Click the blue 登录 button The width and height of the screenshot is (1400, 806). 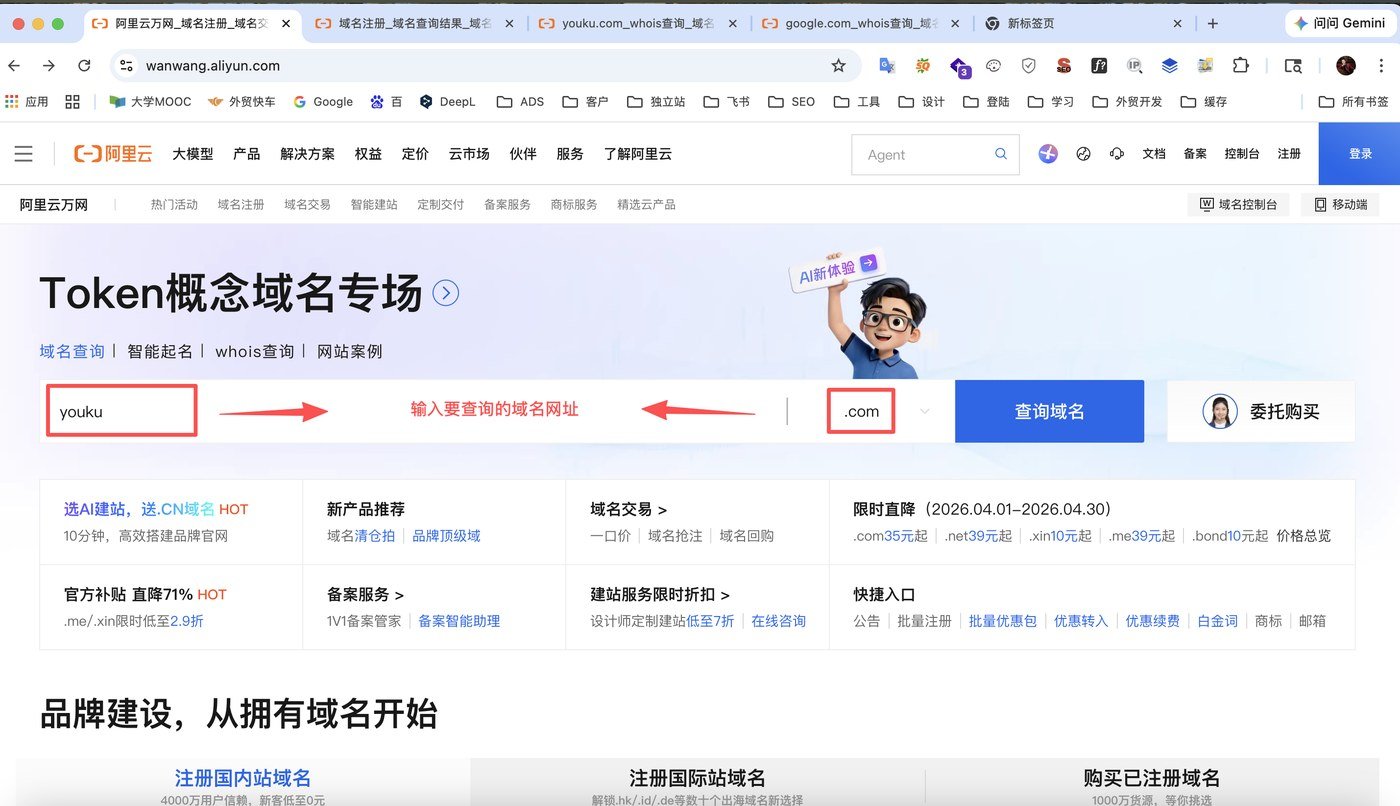pos(1359,154)
